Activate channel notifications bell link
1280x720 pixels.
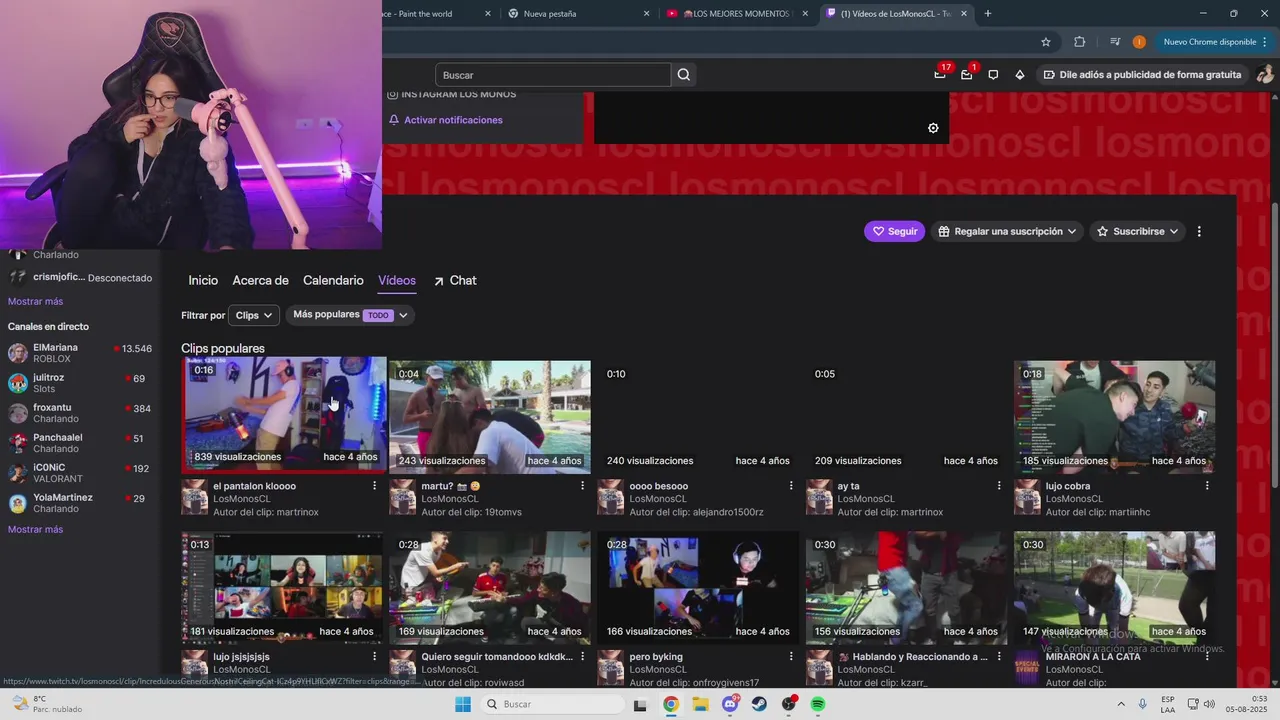point(446,120)
